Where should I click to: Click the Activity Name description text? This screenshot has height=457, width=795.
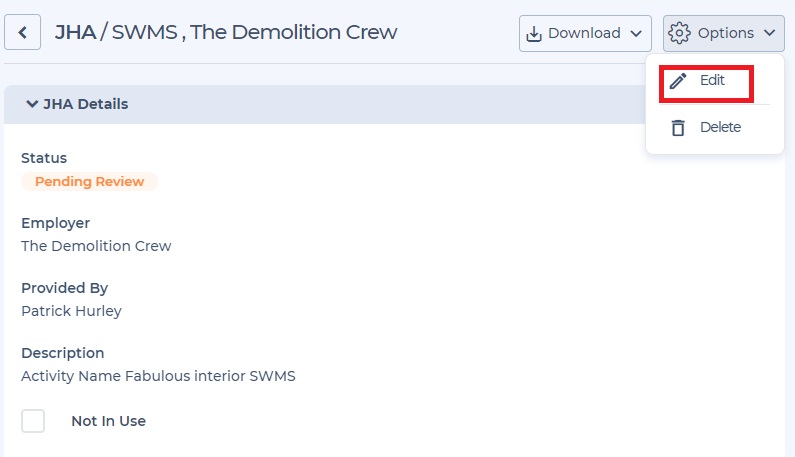158,376
